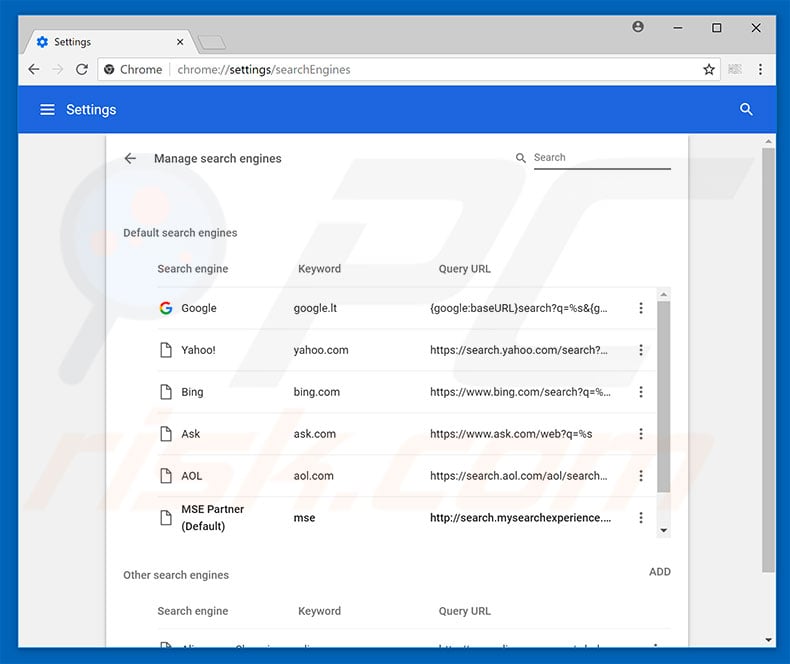Click the MSE Partner page icon
Screen dimensions: 790x664
point(166,517)
